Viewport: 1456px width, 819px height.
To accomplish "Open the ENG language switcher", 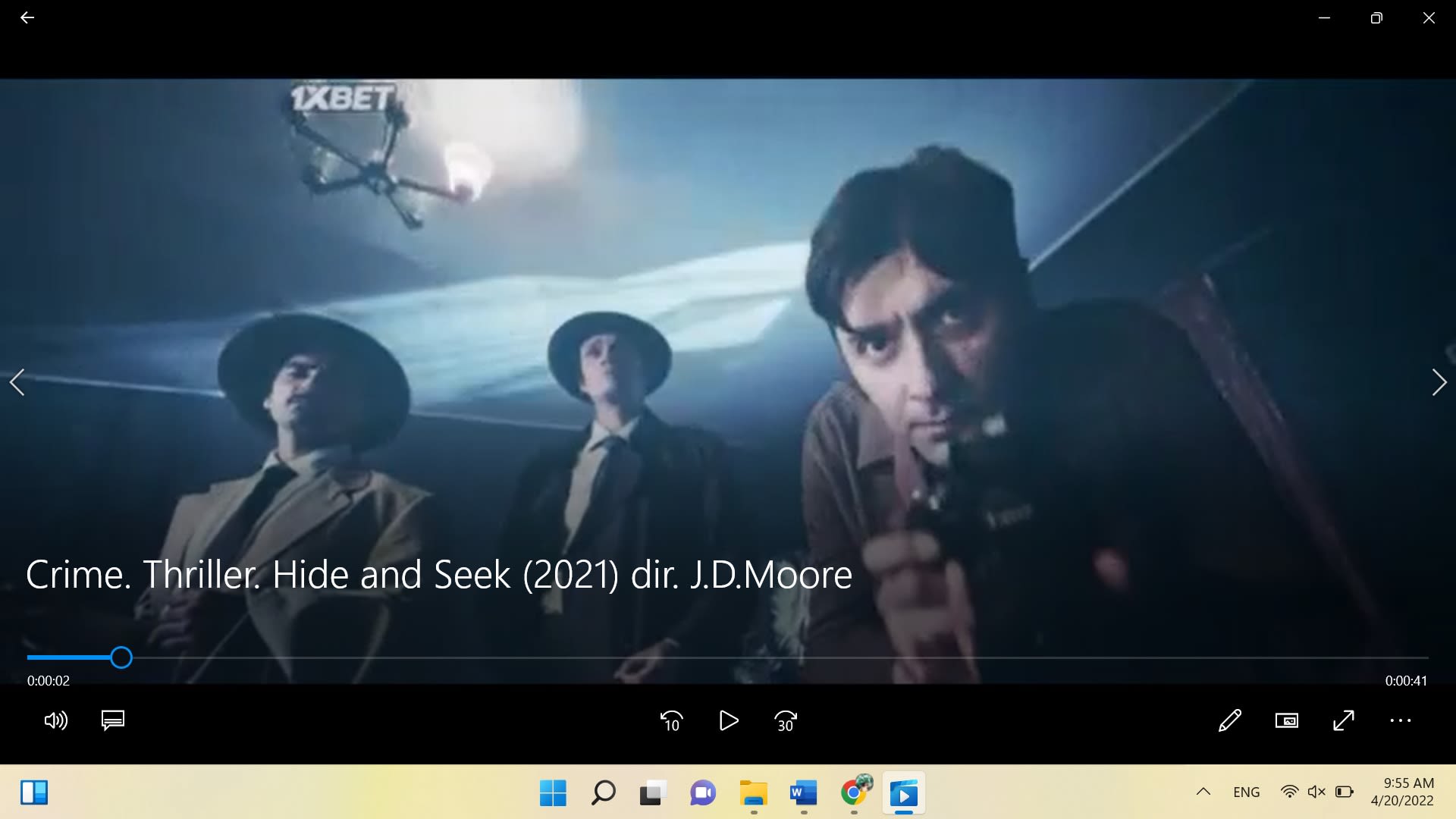I will (x=1246, y=792).
